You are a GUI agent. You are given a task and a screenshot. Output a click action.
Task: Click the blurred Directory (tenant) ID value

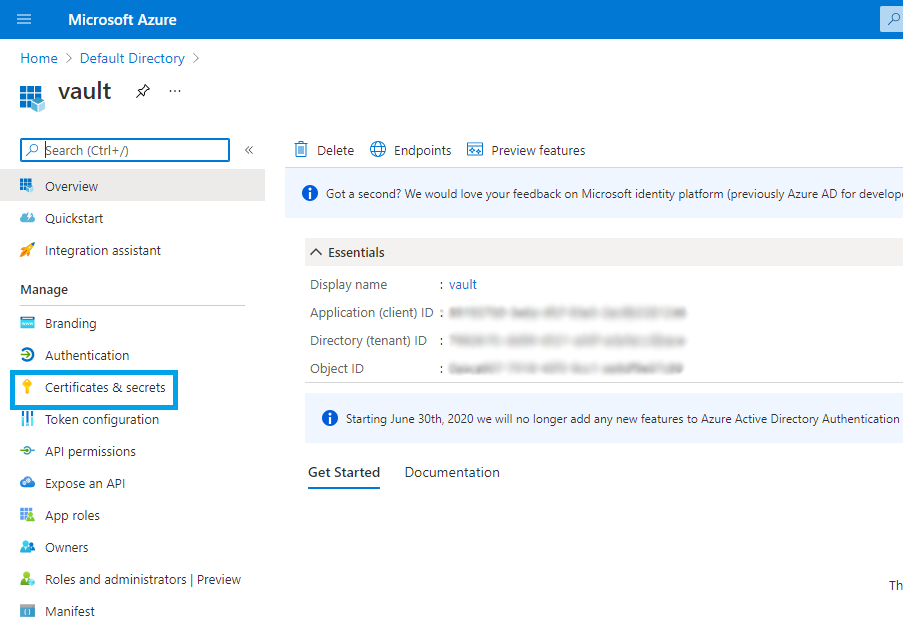coord(567,340)
